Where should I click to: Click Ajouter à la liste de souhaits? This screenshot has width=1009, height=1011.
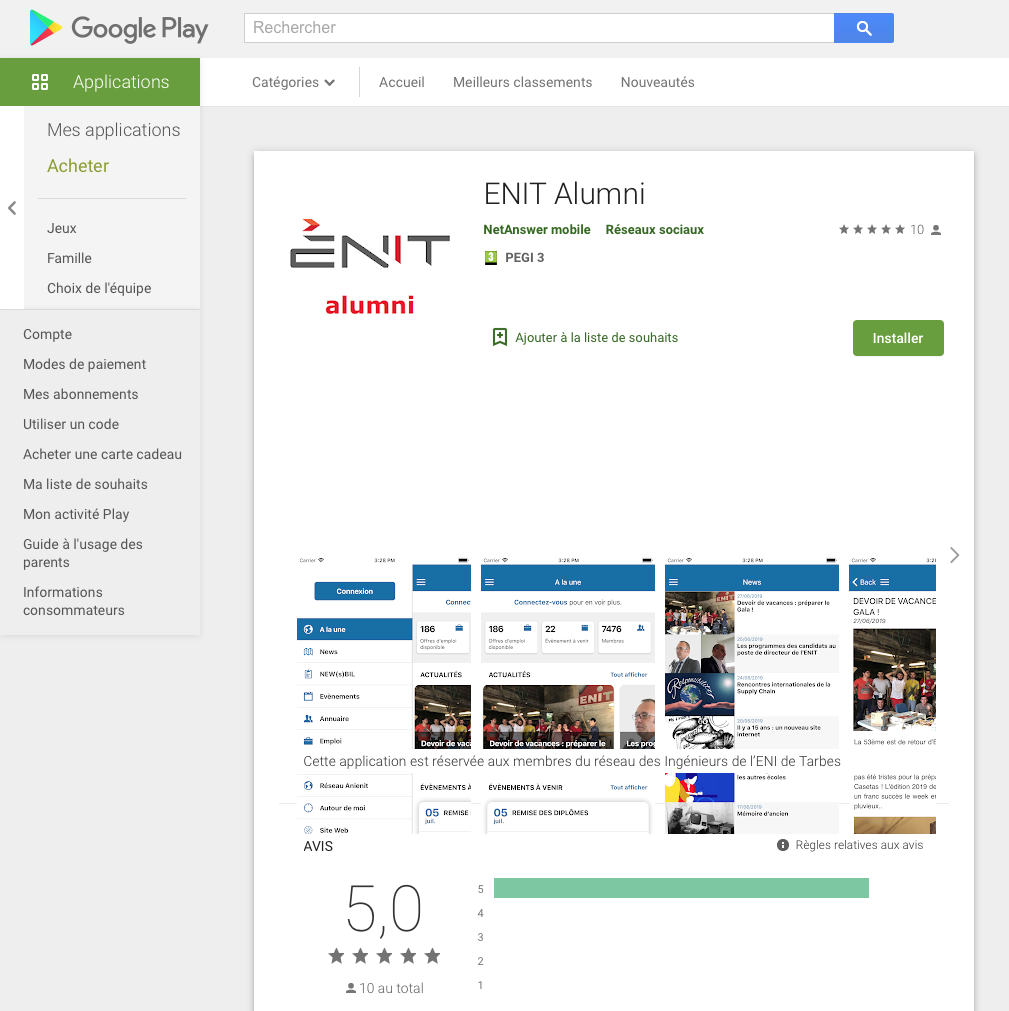(x=596, y=338)
